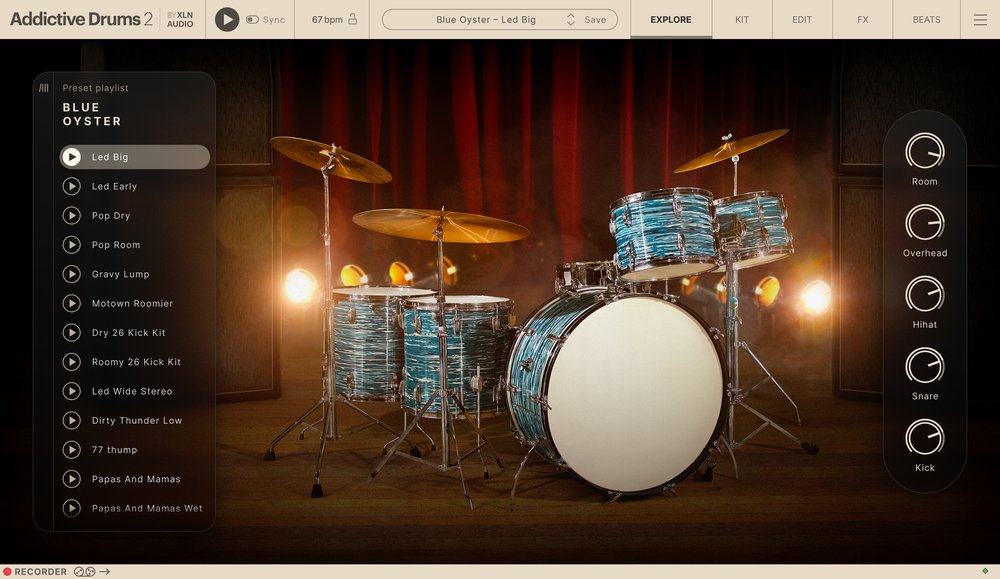This screenshot has height=579, width=1000.
Task: Click the arrow icon next to the Recorder label
Action: coord(103,572)
